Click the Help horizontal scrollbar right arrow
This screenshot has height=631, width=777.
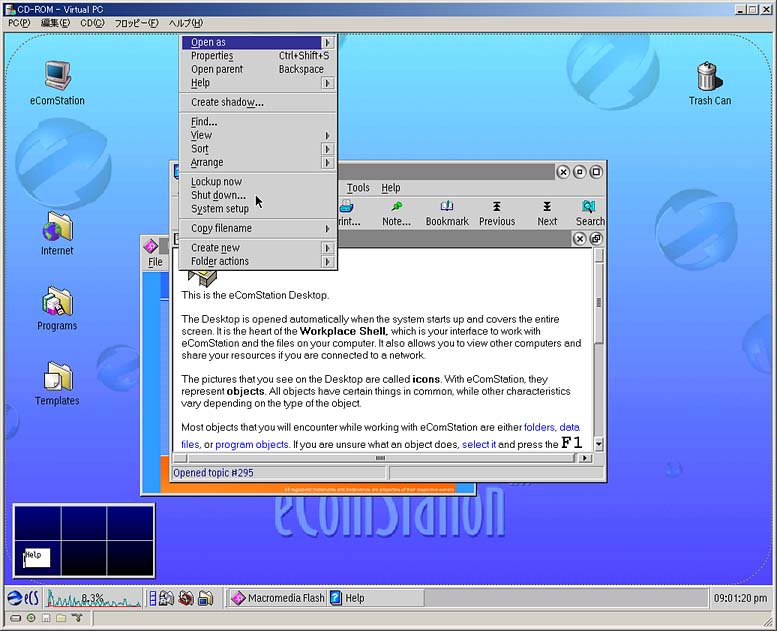pyautogui.click(x=585, y=459)
